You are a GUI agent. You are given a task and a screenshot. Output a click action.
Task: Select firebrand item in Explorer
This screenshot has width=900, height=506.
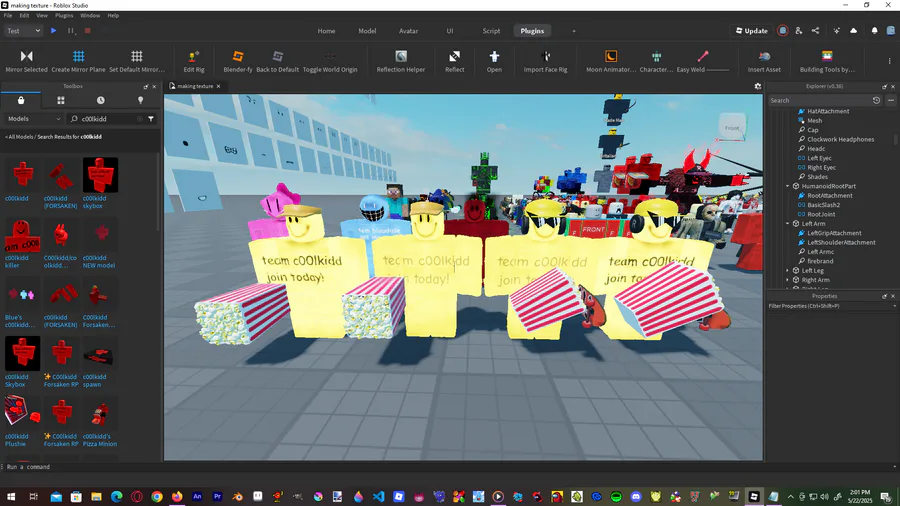coord(820,261)
